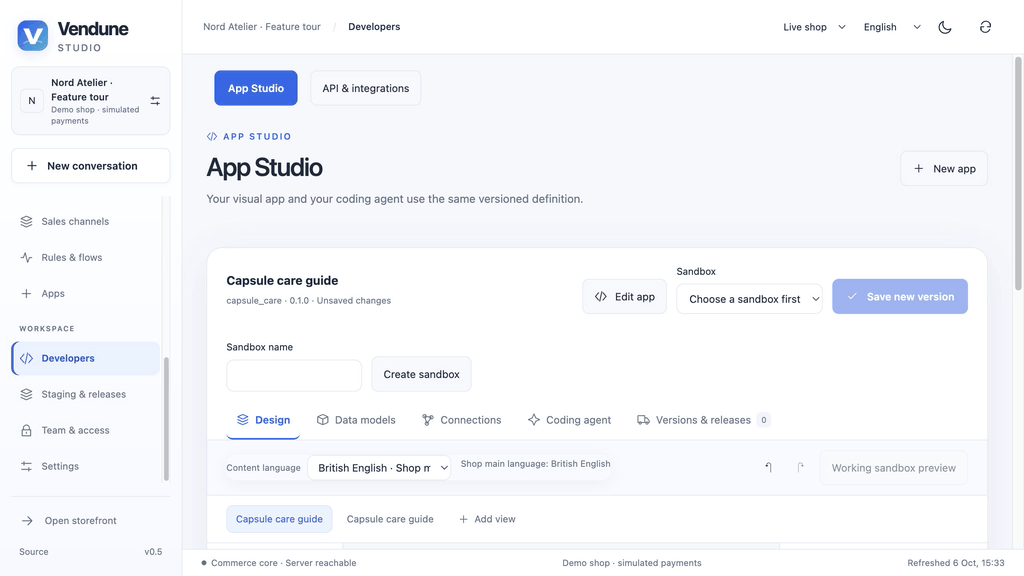Select the unselected Capsule care guide view

[390, 519]
